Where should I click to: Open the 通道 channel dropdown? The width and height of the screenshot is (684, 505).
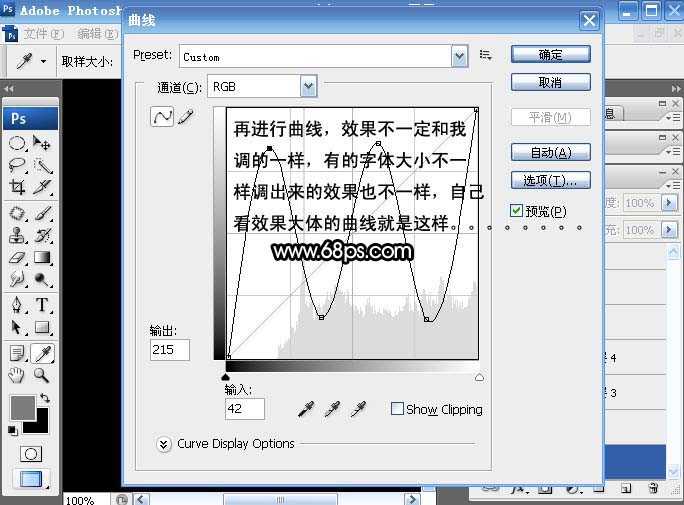click(x=308, y=86)
